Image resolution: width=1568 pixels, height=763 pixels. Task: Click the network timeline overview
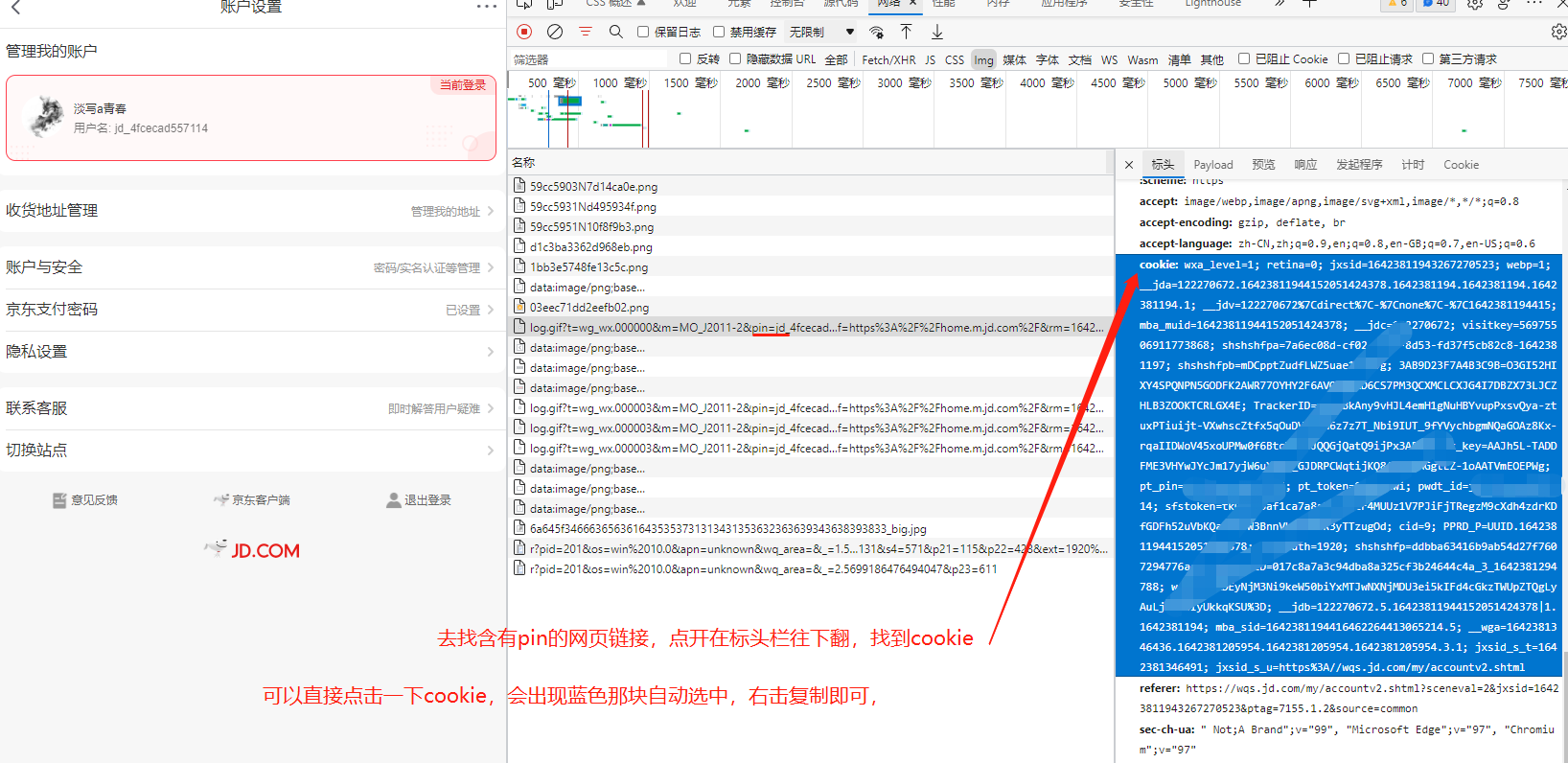(1038, 110)
